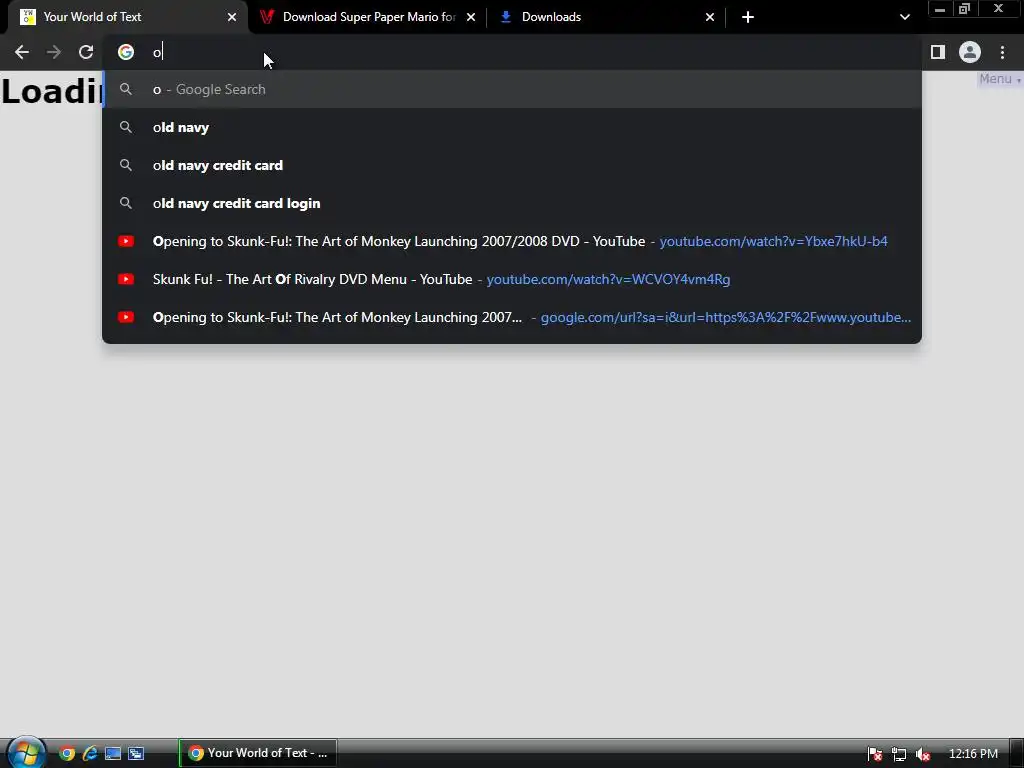
Task: Click YouTube icon beside Art Of Rivalry suggestion
Action: (x=126, y=279)
